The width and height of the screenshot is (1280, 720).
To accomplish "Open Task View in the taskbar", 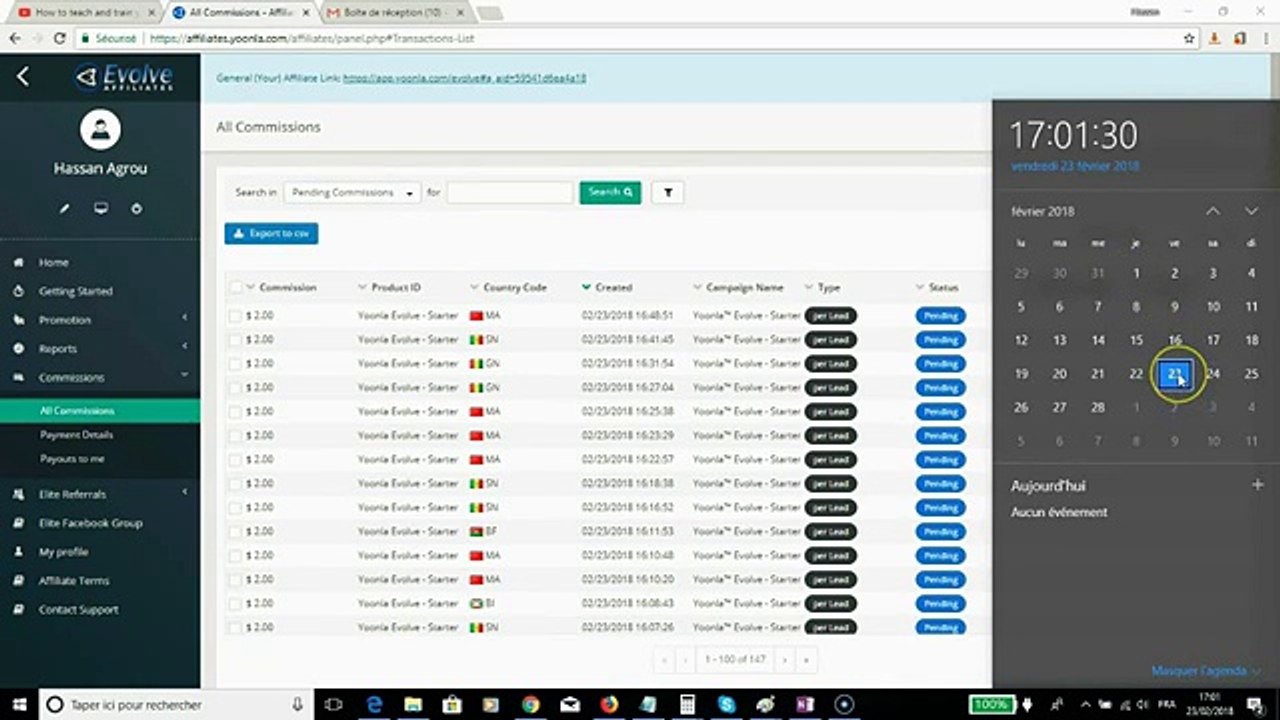I will 334,704.
